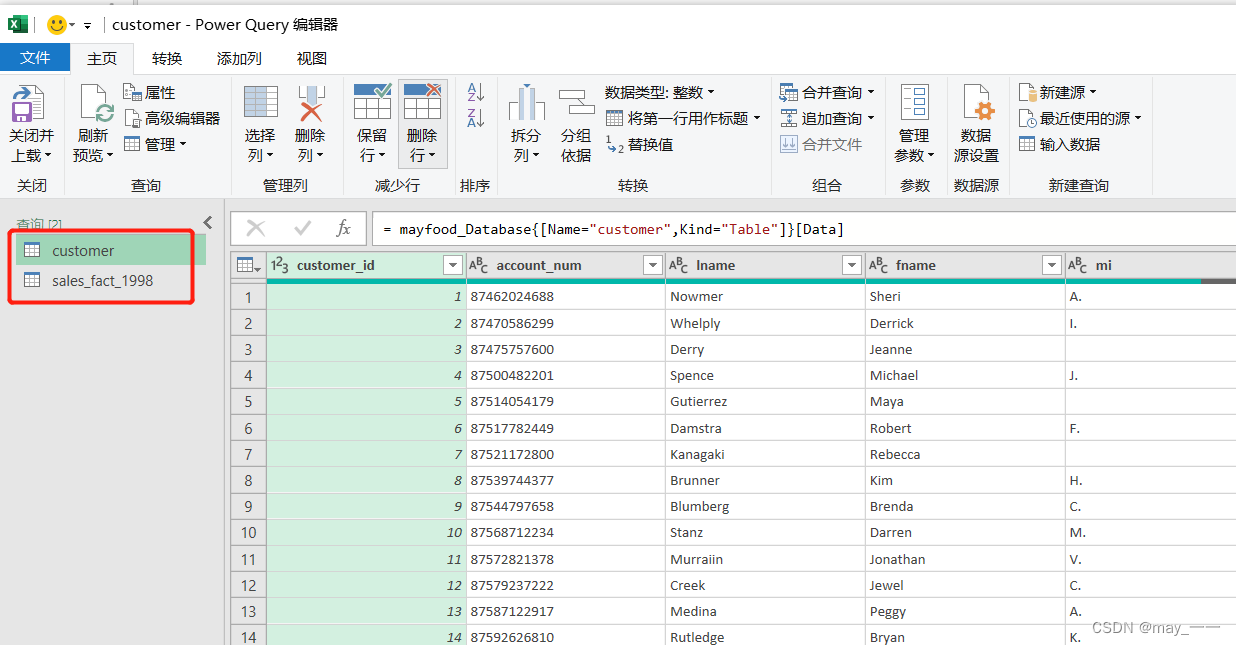Click the Split Column (拆分列) icon
The image size is (1236, 645).
pyautogui.click(x=526, y=103)
